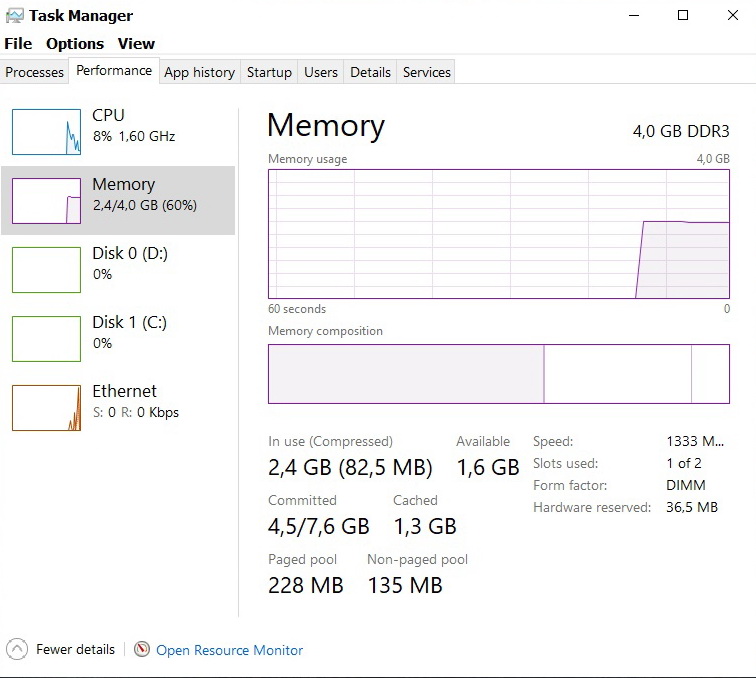Click the Task Manager title bar icon

point(14,16)
